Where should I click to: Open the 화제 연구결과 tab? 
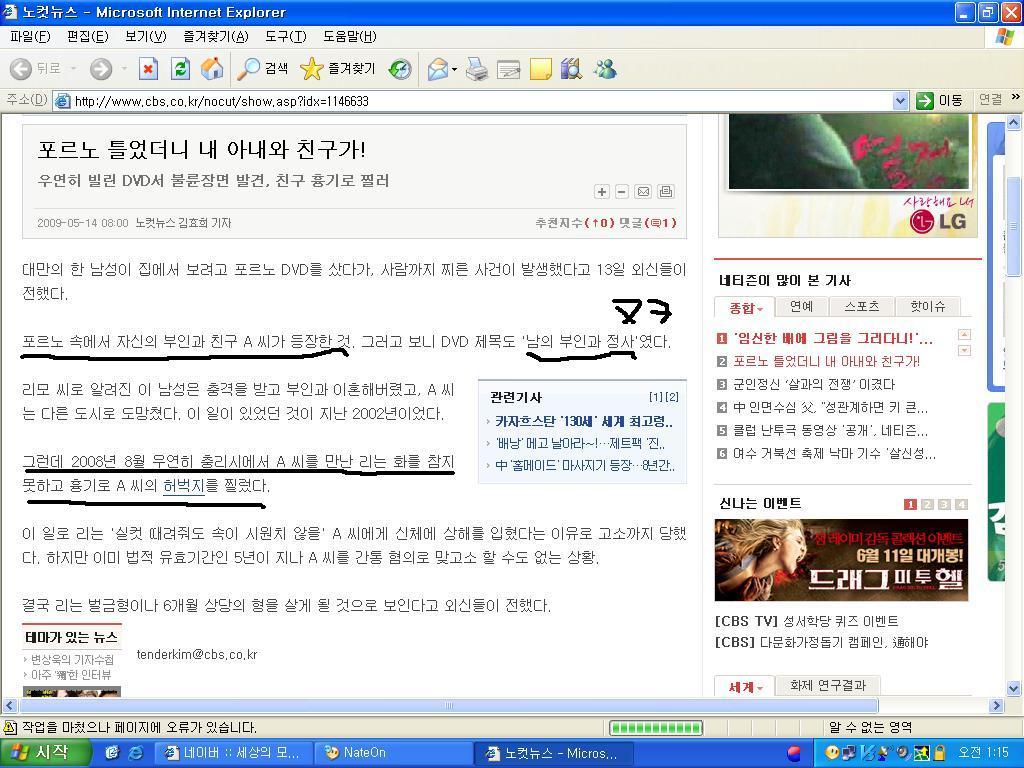827,686
